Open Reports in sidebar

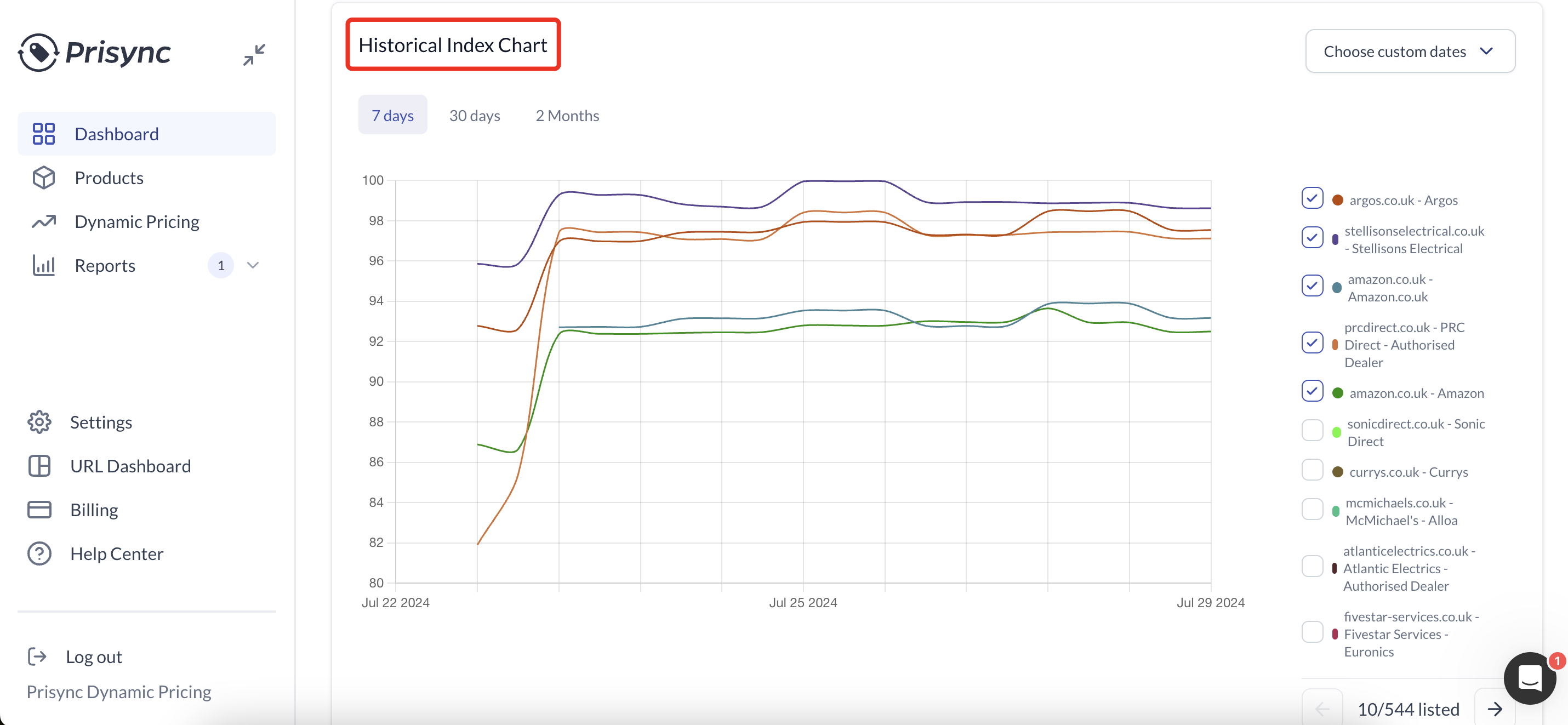pyautogui.click(x=147, y=265)
